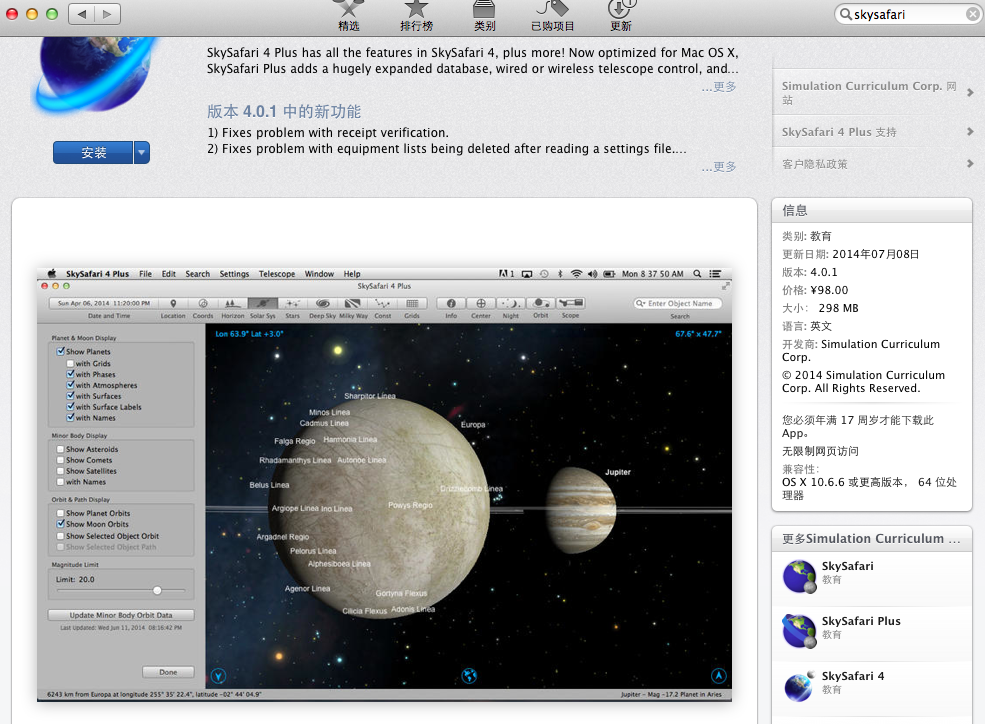
Task: Open the 客户隐私政策 privacy policy link
Action: point(873,164)
